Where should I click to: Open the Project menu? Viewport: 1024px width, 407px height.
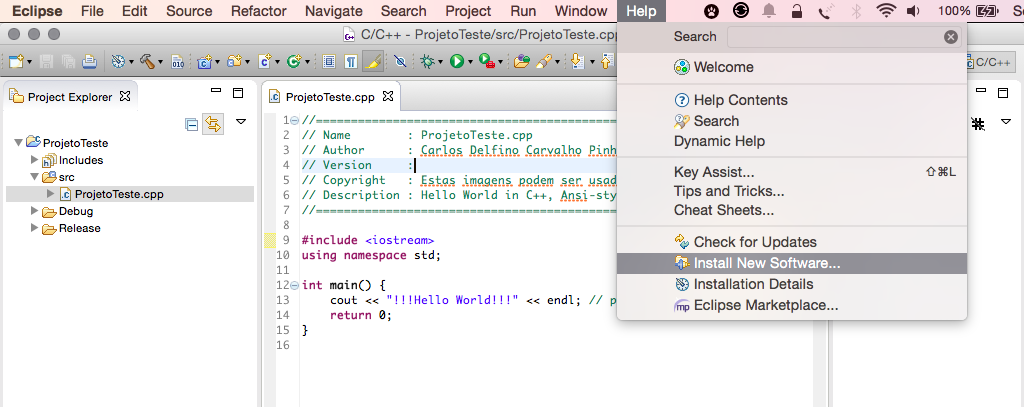468,11
